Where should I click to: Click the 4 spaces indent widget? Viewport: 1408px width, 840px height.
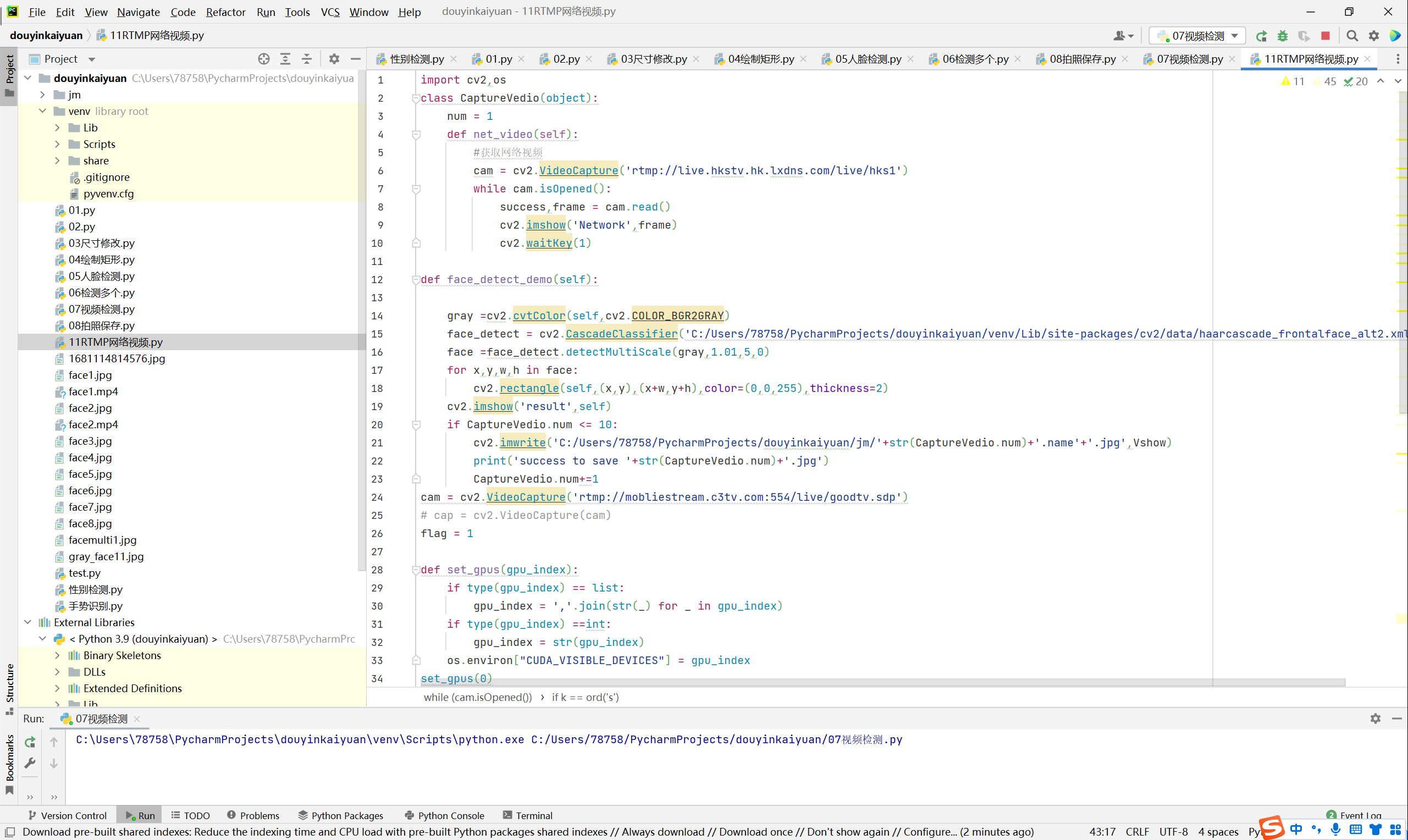click(x=1218, y=832)
